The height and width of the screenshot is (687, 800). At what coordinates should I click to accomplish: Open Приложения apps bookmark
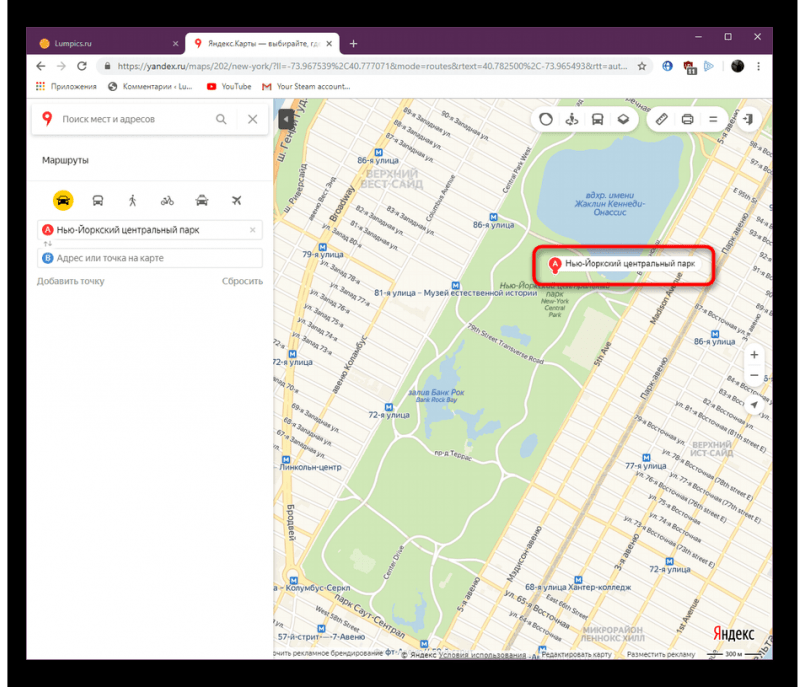click(66, 87)
